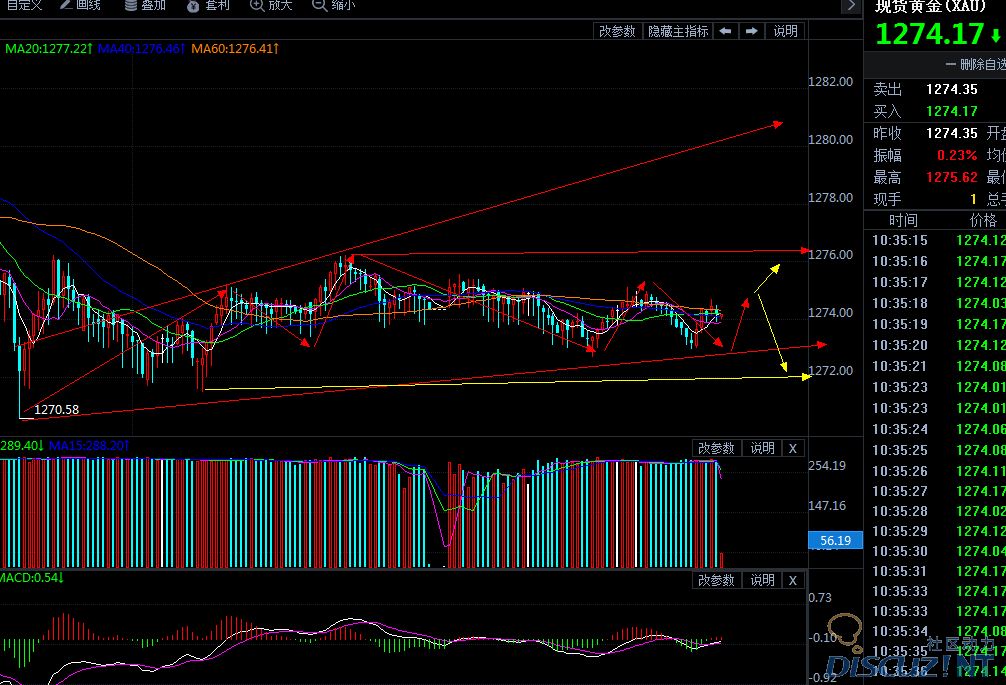Click the 价格 column header

[982, 220]
